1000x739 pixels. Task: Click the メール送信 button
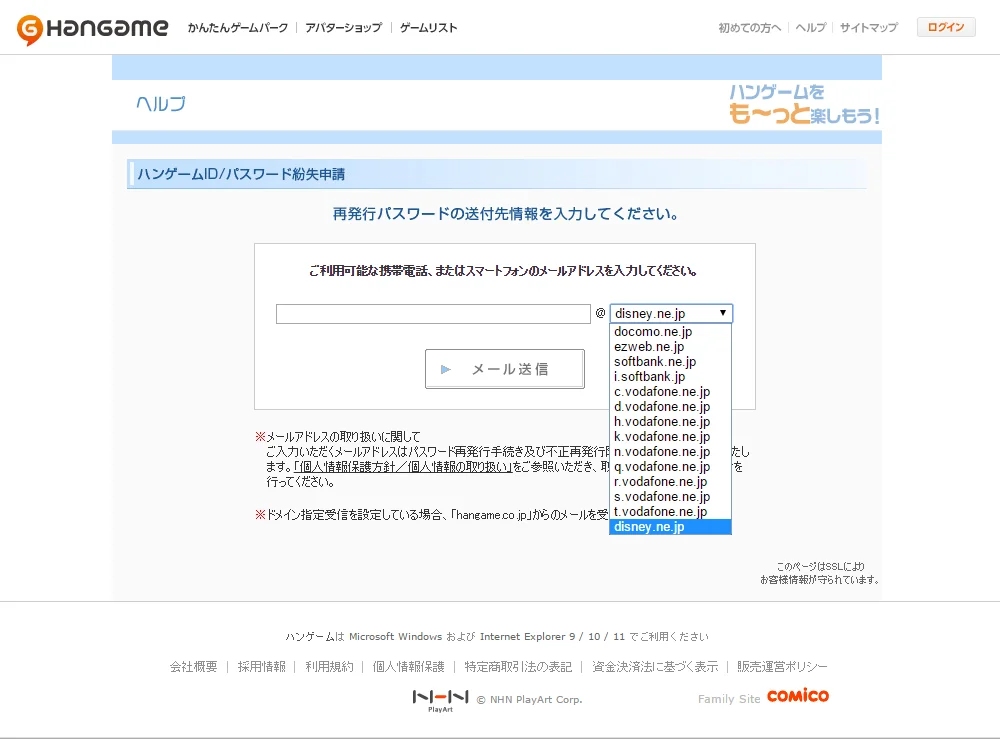[x=504, y=369]
